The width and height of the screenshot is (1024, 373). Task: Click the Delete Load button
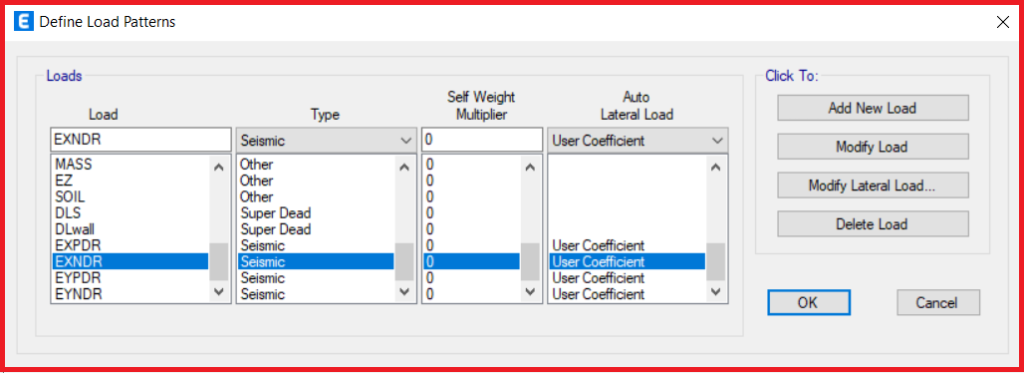point(872,224)
